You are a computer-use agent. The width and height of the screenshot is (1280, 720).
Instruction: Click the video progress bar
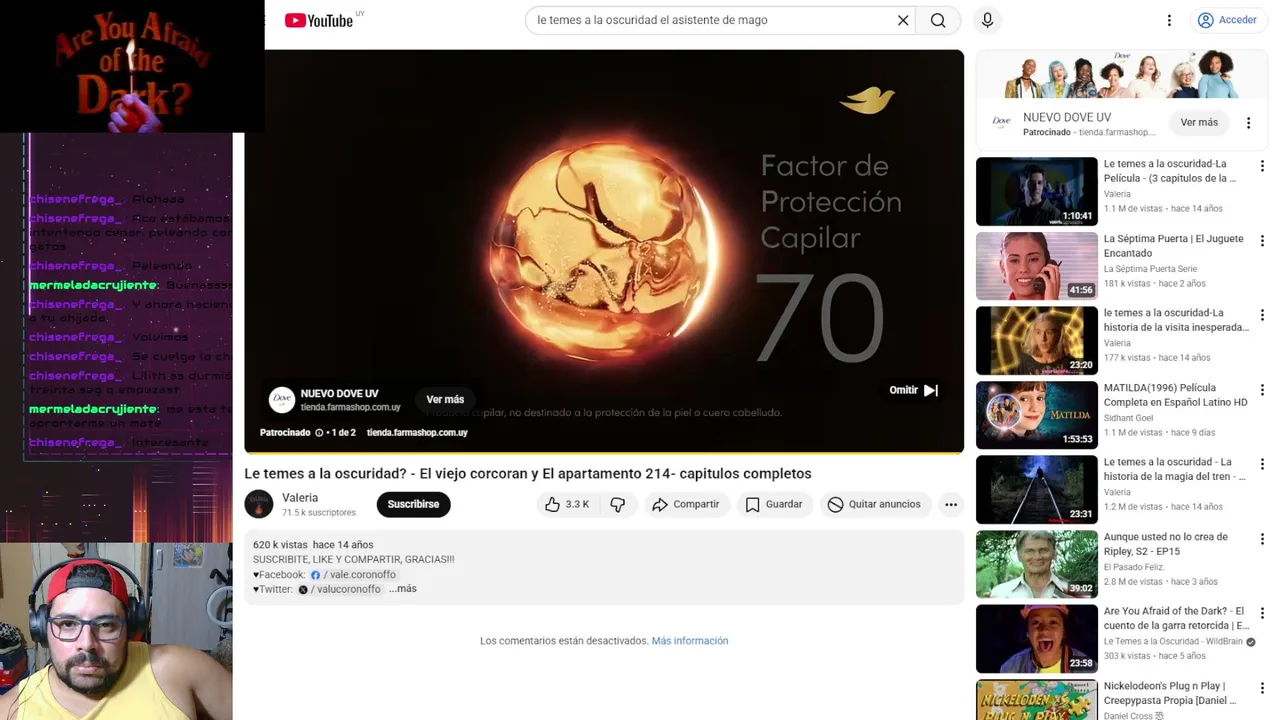coord(604,452)
